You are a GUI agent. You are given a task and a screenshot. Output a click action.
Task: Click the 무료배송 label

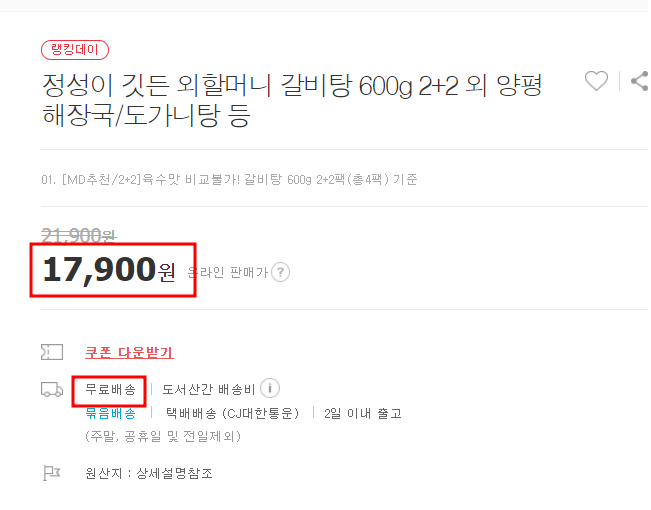[110, 390]
